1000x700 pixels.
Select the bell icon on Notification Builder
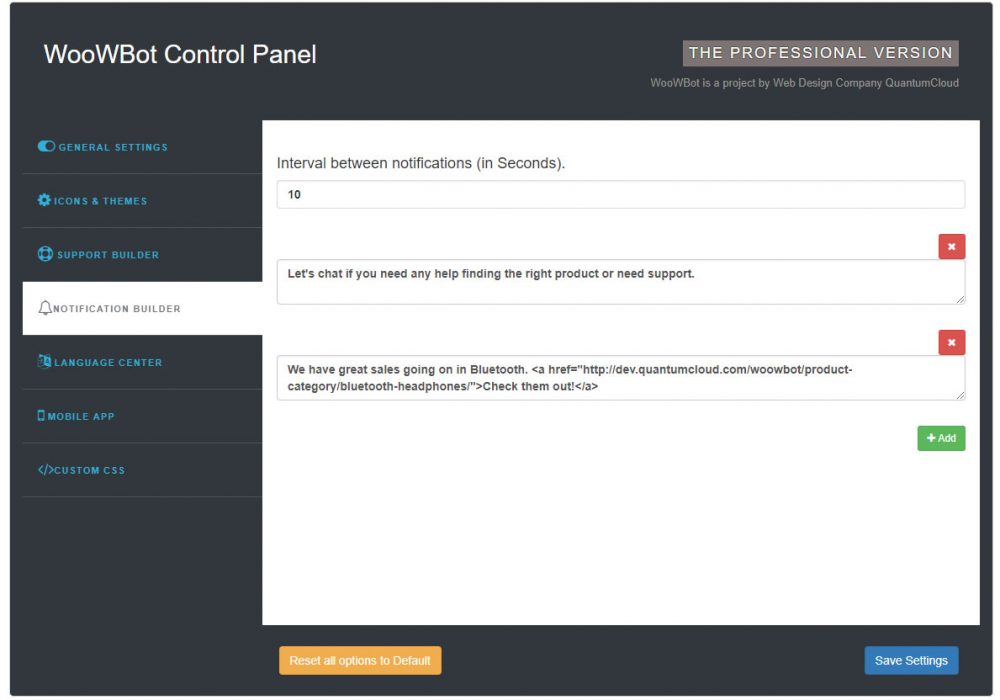click(x=44, y=308)
